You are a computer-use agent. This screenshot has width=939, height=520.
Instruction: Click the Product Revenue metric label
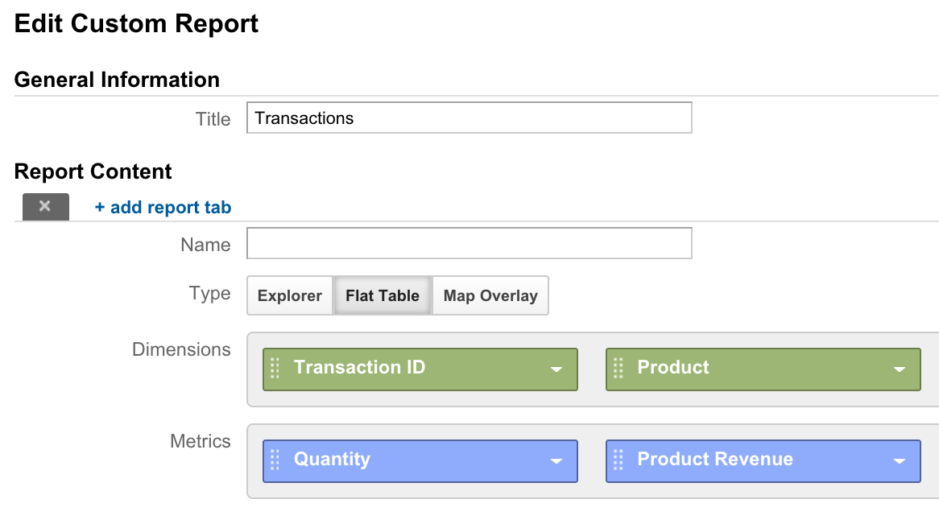(x=715, y=459)
